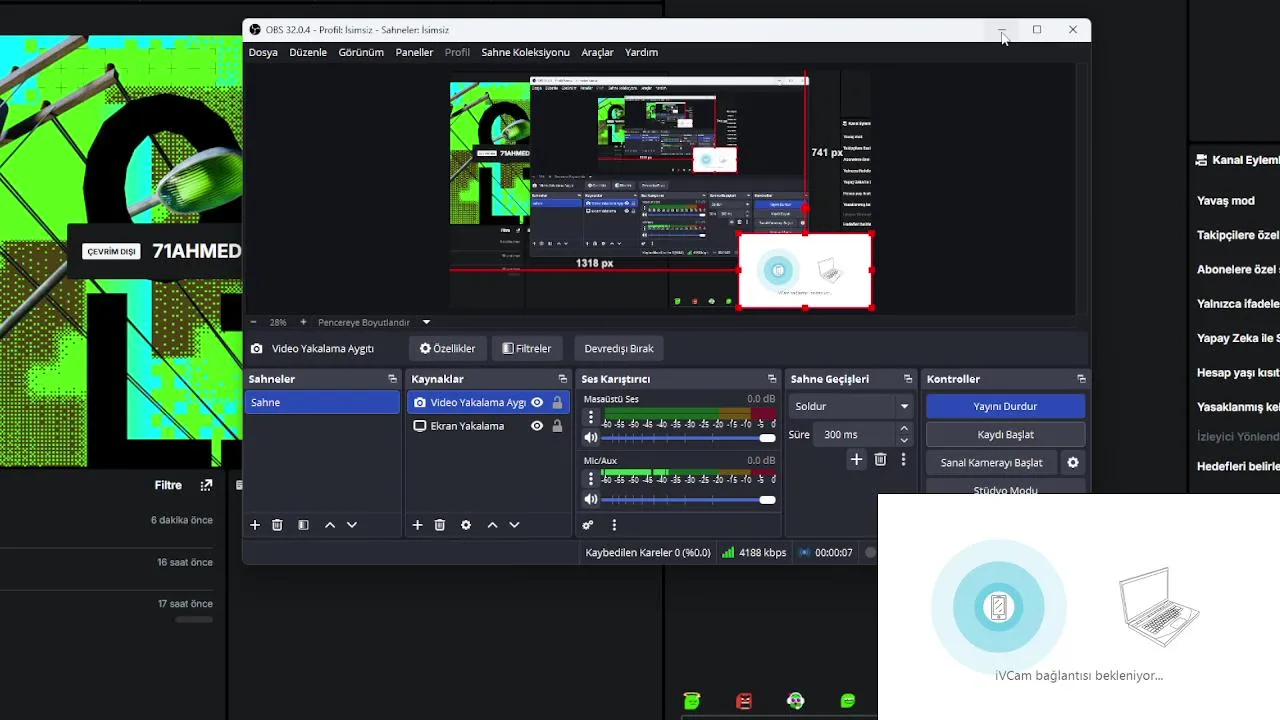The width and height of the screenshot is (1280, 720).
Task: Click Devredışı Bırak button
Action: coord(619,348)
